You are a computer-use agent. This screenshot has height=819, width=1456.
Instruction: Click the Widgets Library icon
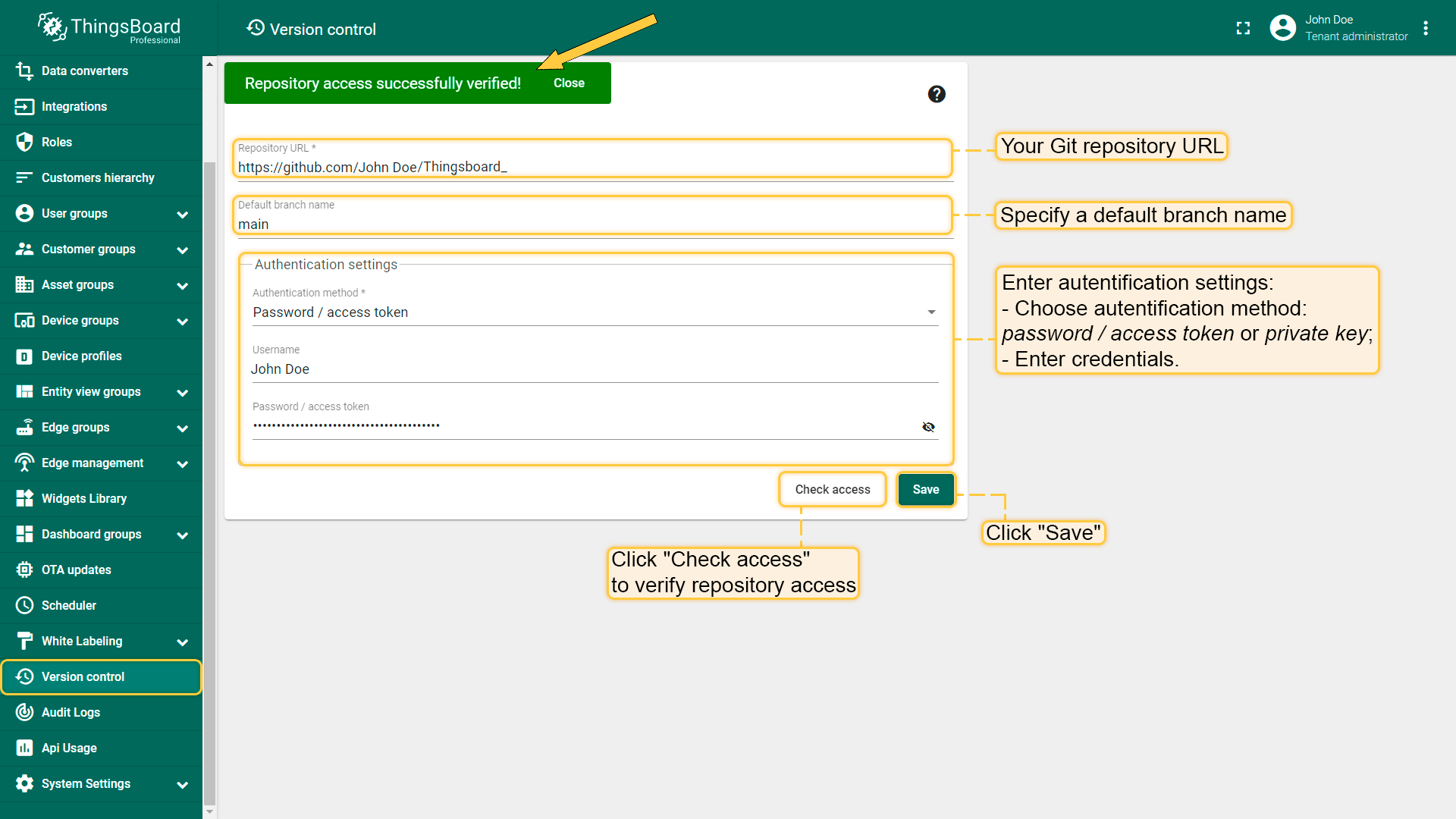click(x=24, y=498)
